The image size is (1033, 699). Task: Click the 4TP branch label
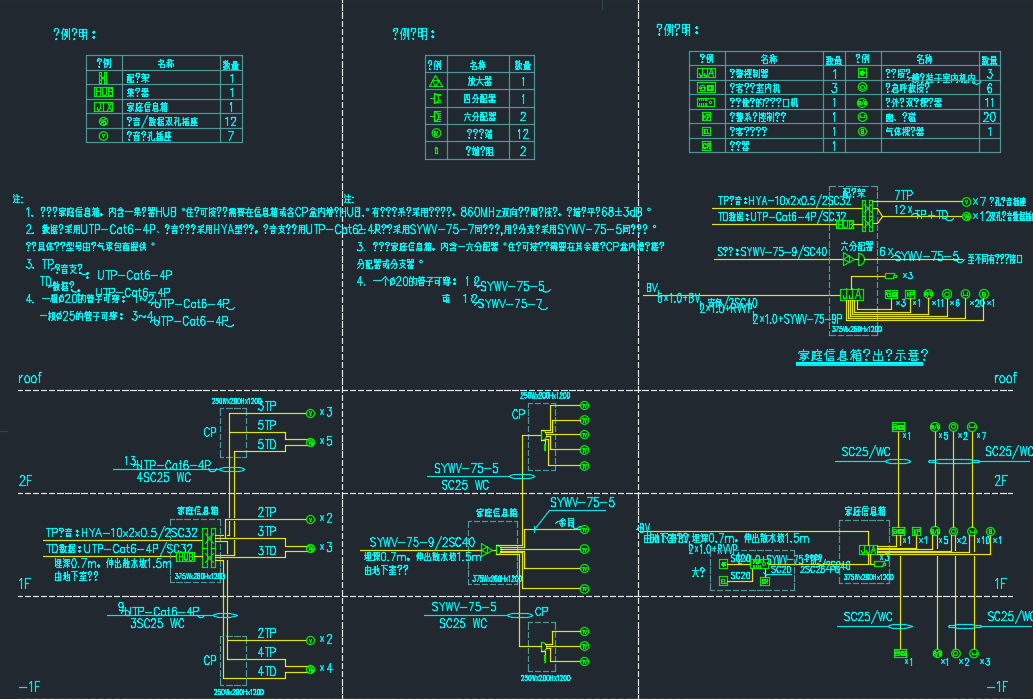tap(267, 652)
